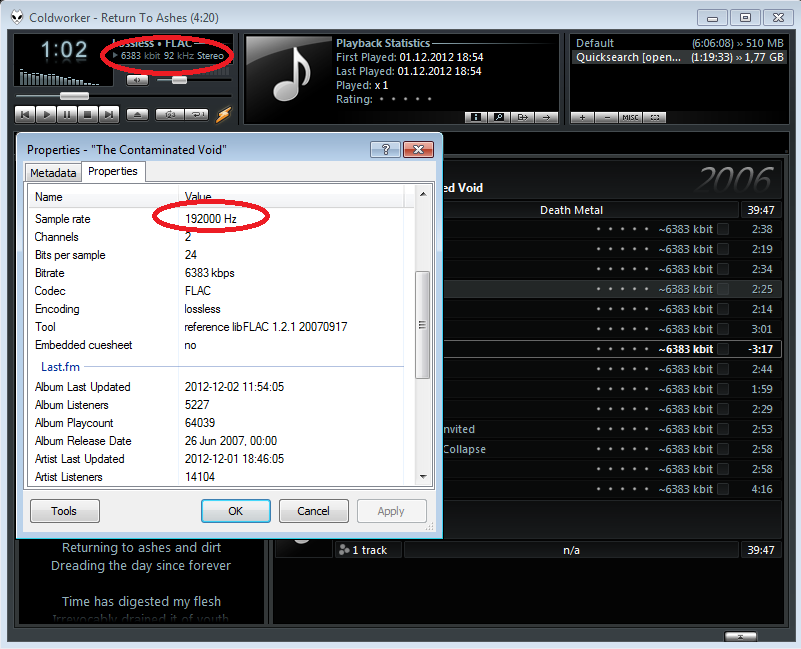The image size is (801, 649).
Task: Switch to the Metadata tab
Action: pos(53,173)
